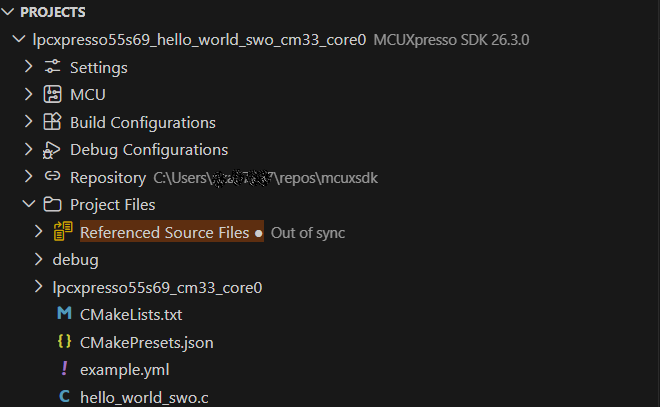Click the Repository link icon
The image size is (660, 407).
pos(53,177)
